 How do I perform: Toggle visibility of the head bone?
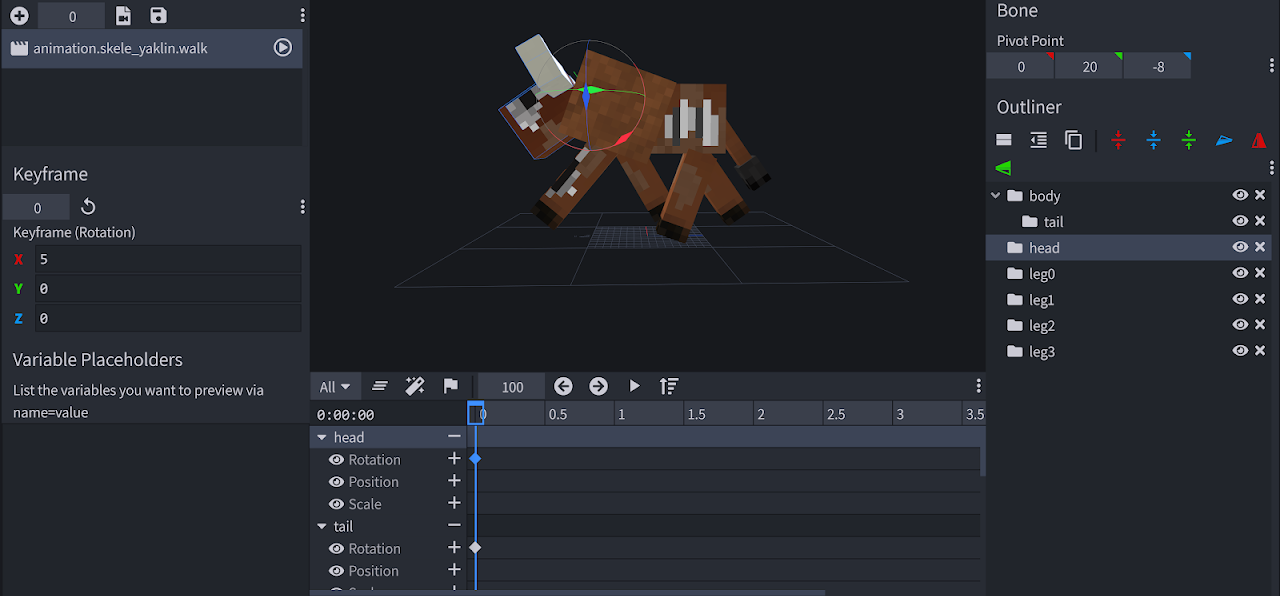(1240, 247)
